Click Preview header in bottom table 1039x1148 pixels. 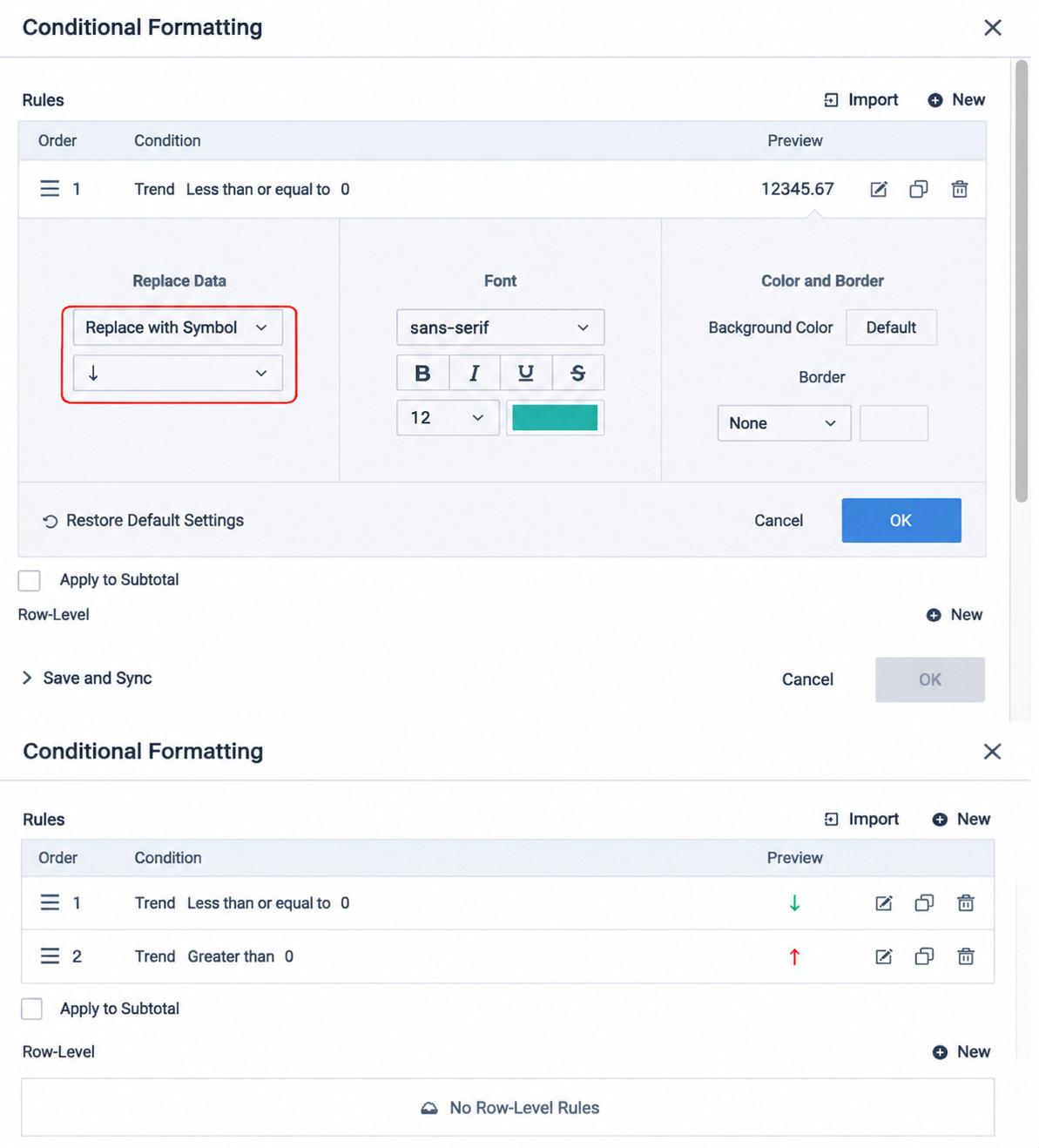click(x=795, y=858)
